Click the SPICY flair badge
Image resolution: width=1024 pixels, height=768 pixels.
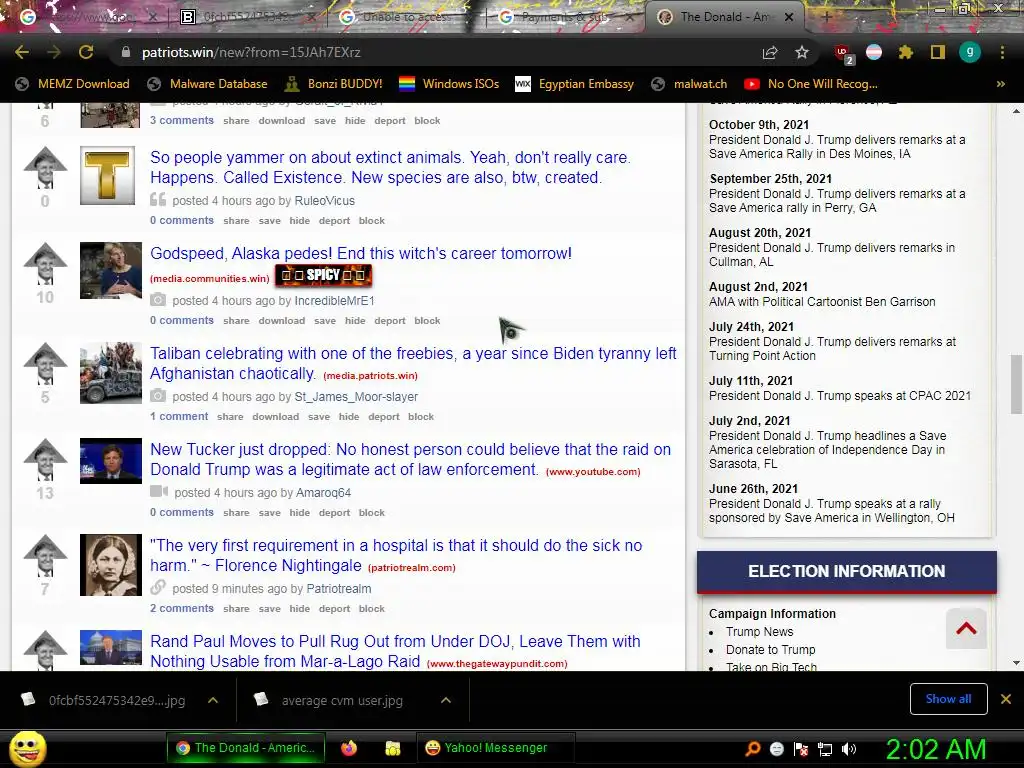323,276
